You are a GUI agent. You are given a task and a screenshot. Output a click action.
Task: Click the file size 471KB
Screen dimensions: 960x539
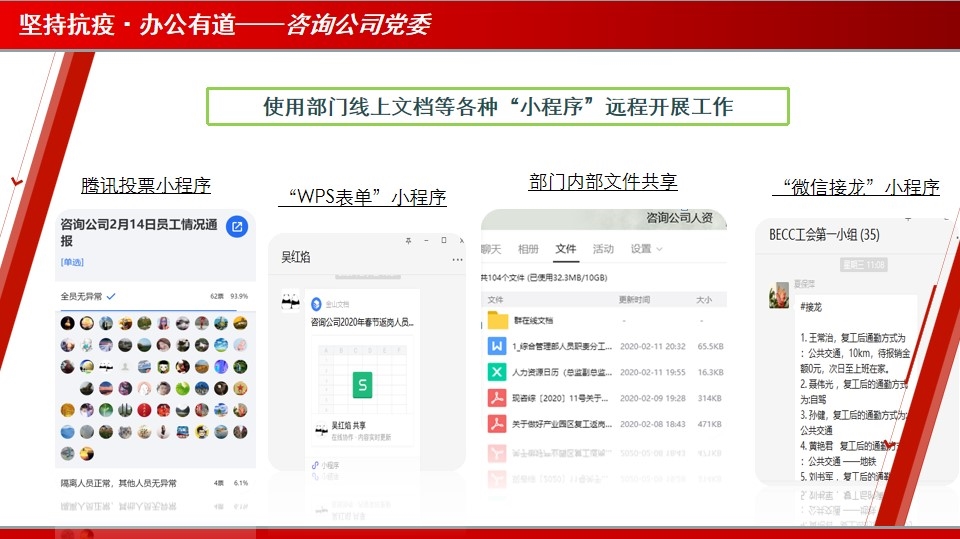tap(710, 424)
